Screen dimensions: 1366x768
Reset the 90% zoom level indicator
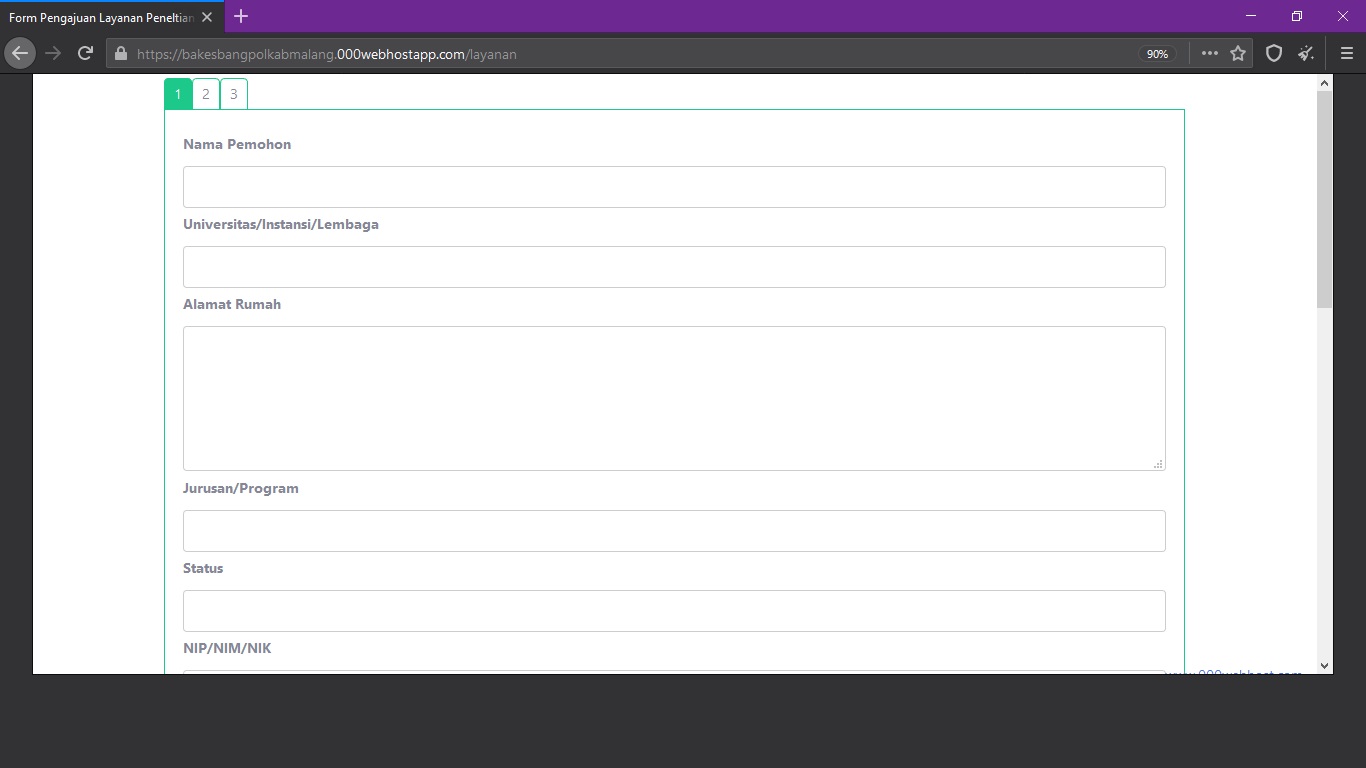[1157, 54]
